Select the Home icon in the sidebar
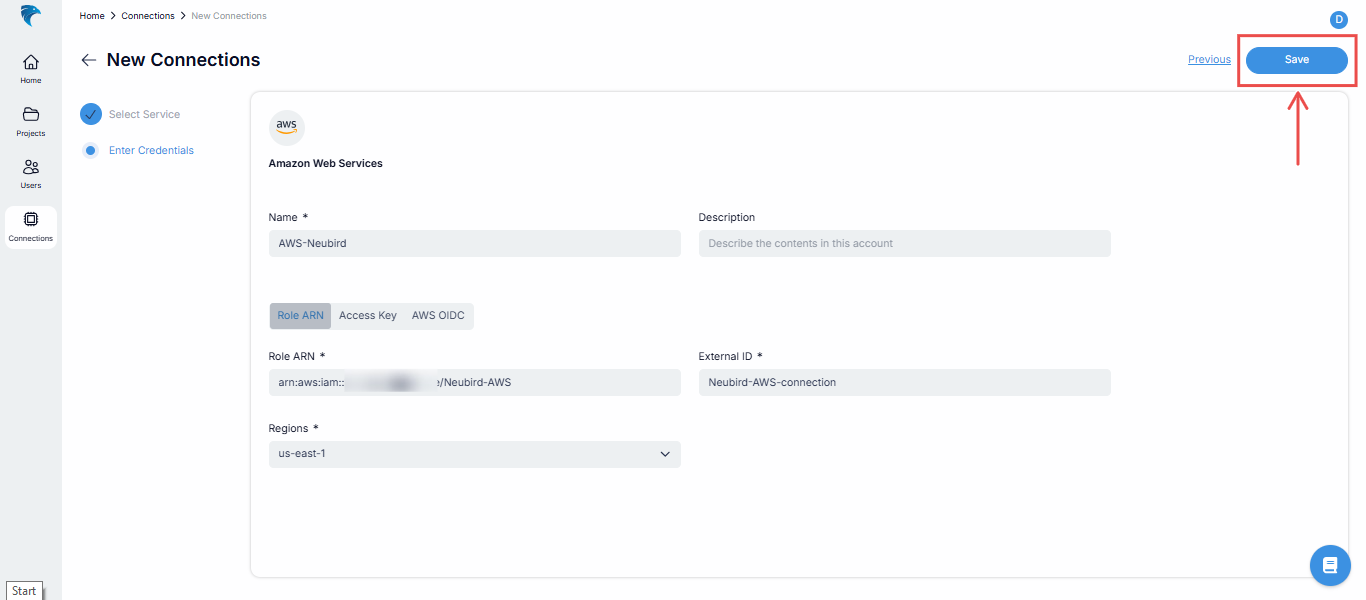1366x600 pixels. [x=30, y=64]
